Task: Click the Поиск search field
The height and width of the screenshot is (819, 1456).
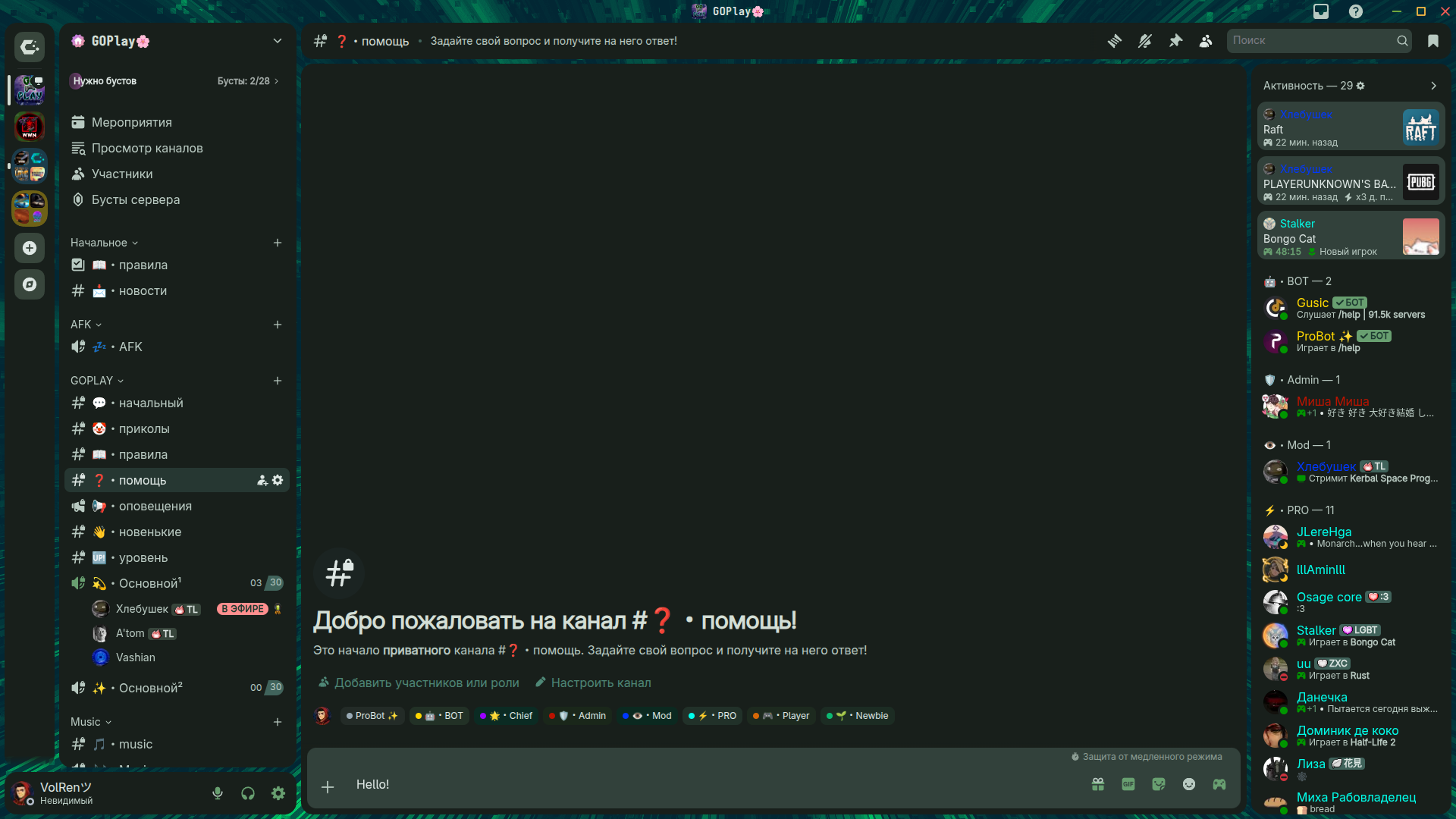Action: pyautogui.click(x=1312, y=41)
